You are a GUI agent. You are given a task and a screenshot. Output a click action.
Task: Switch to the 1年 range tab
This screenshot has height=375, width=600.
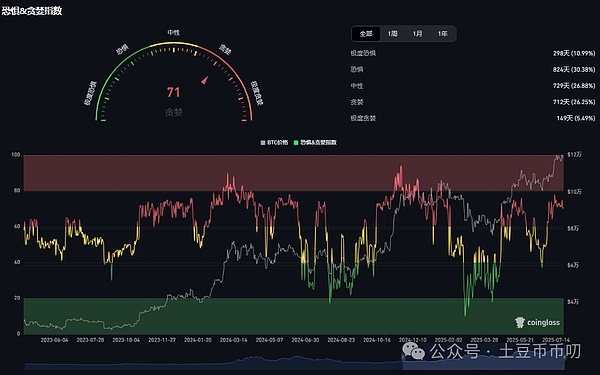click(x=442, y=34)
